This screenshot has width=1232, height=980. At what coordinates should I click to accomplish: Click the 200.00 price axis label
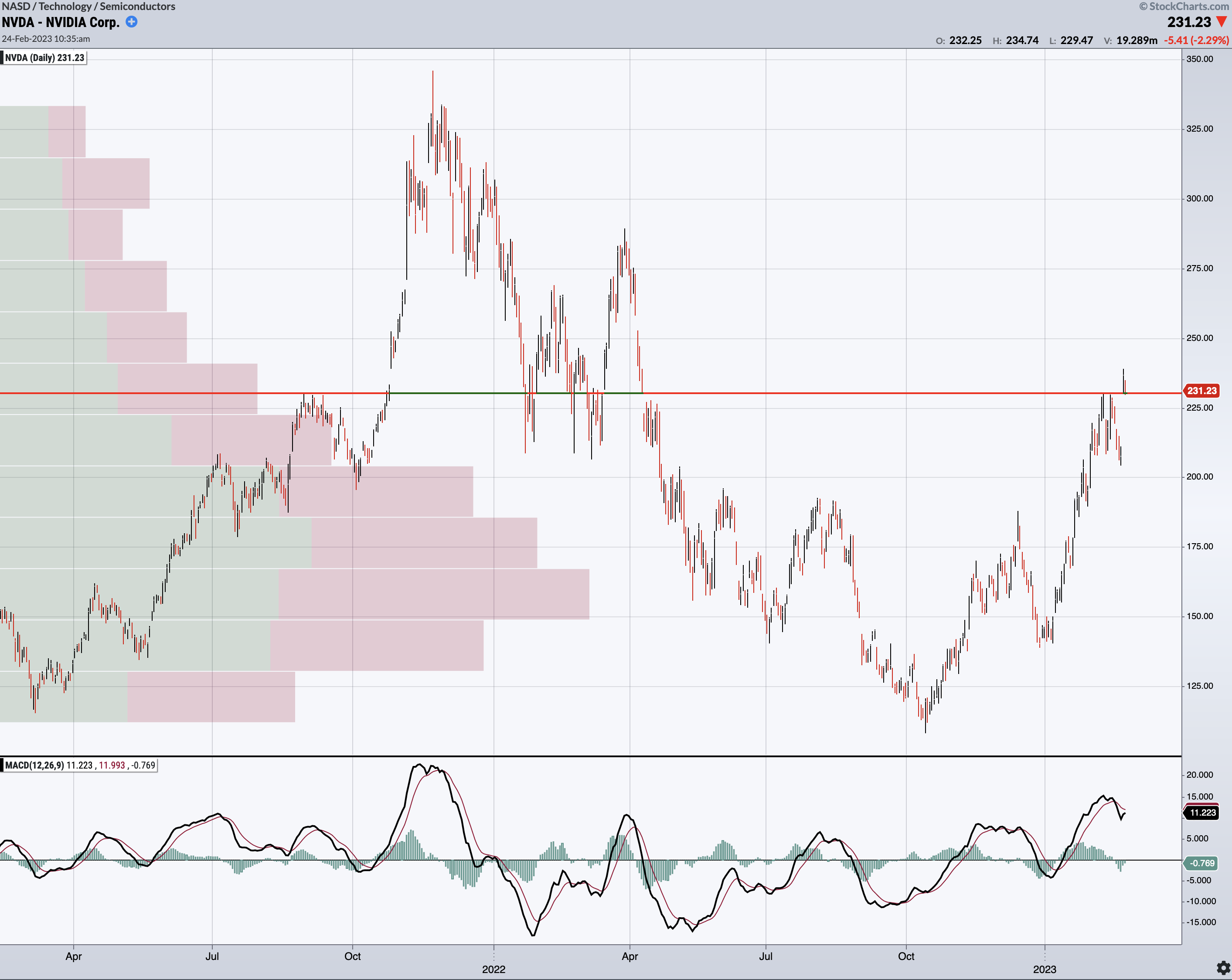[1199, 476]
